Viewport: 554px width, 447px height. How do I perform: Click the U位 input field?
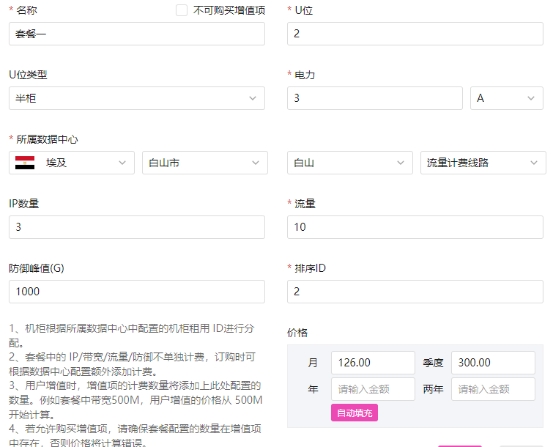coord(415,34)
